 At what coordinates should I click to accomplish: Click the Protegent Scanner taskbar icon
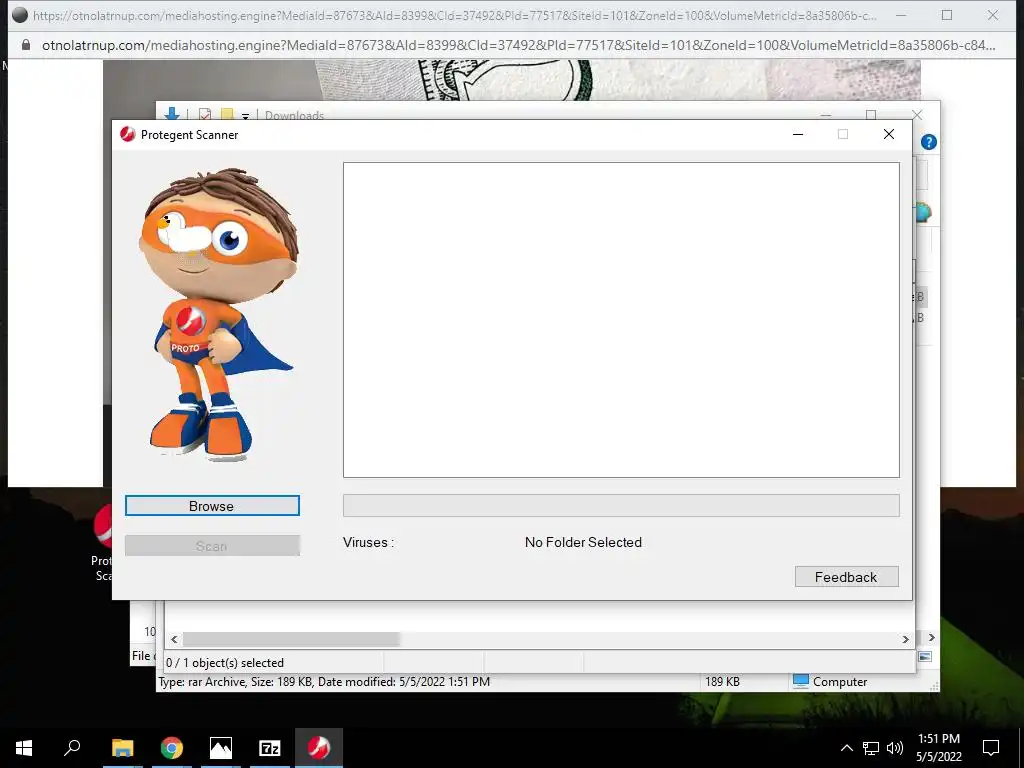(319, 748)
